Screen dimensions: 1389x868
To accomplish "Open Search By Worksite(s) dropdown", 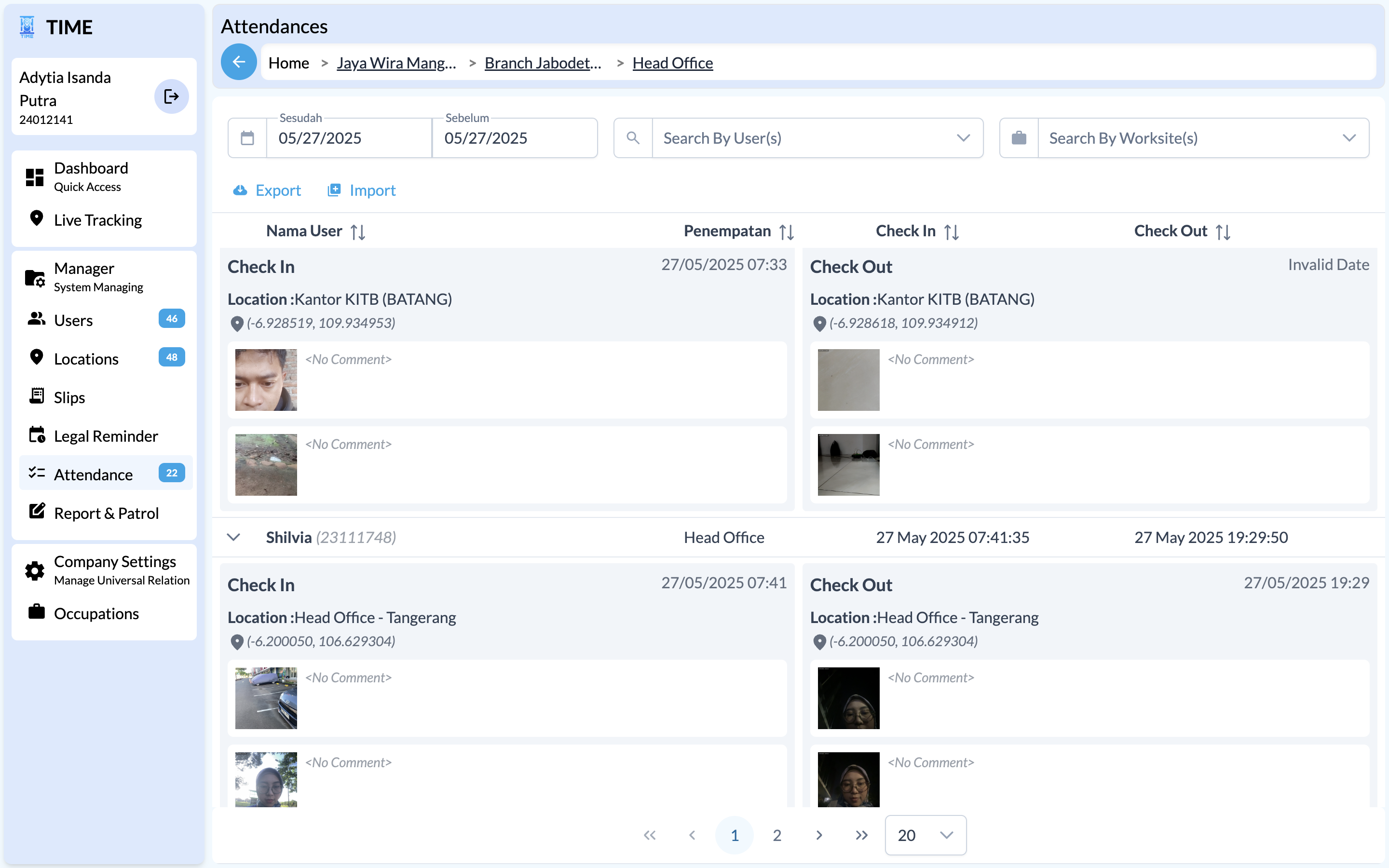I will click(x=1349, y=138).
